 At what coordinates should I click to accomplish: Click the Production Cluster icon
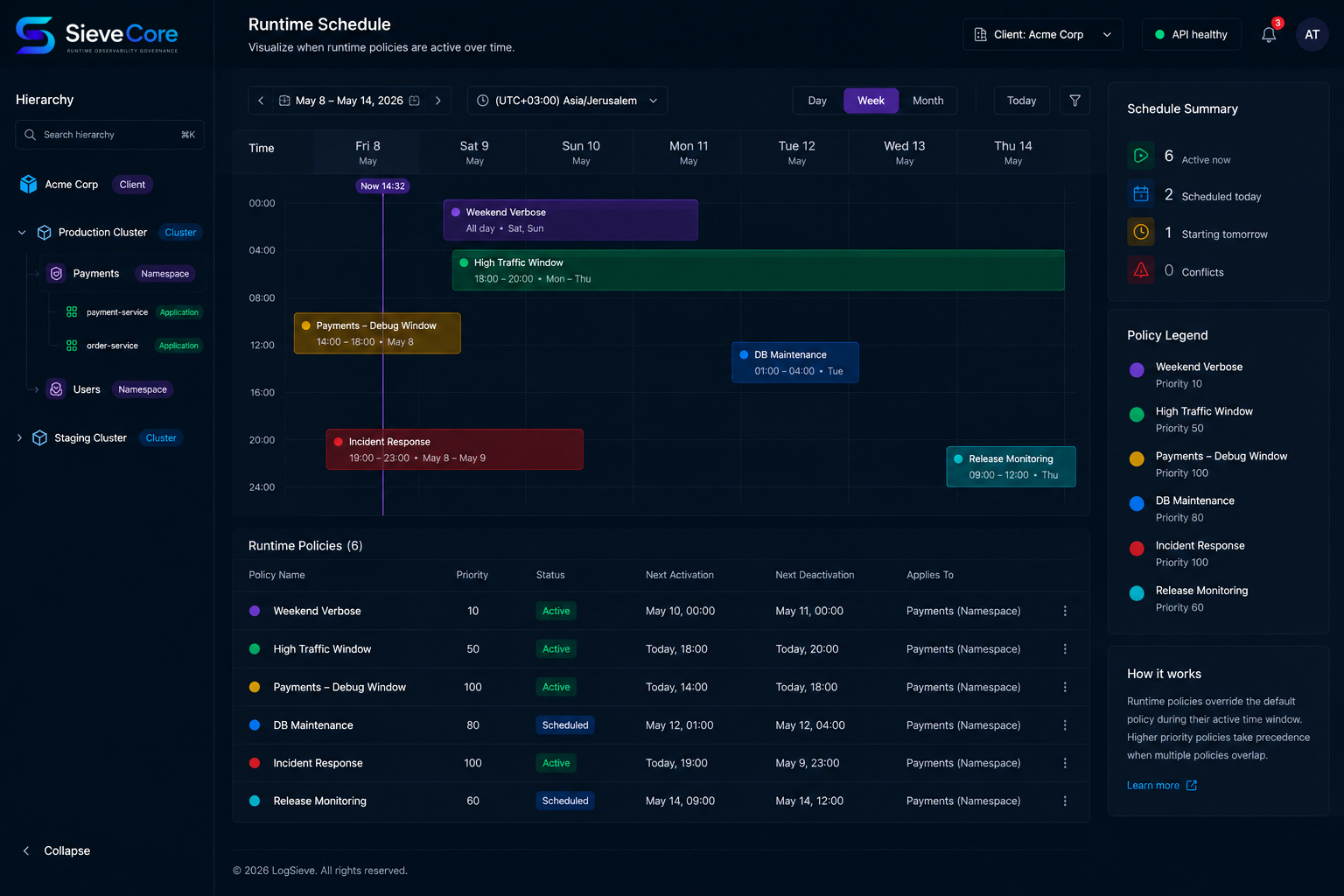point(44,233)
